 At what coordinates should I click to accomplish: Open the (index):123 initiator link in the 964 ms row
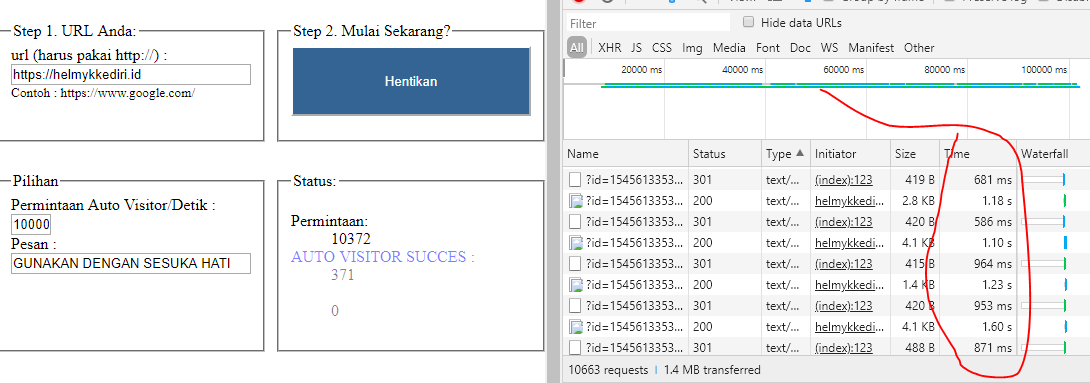tap(843, 264)
